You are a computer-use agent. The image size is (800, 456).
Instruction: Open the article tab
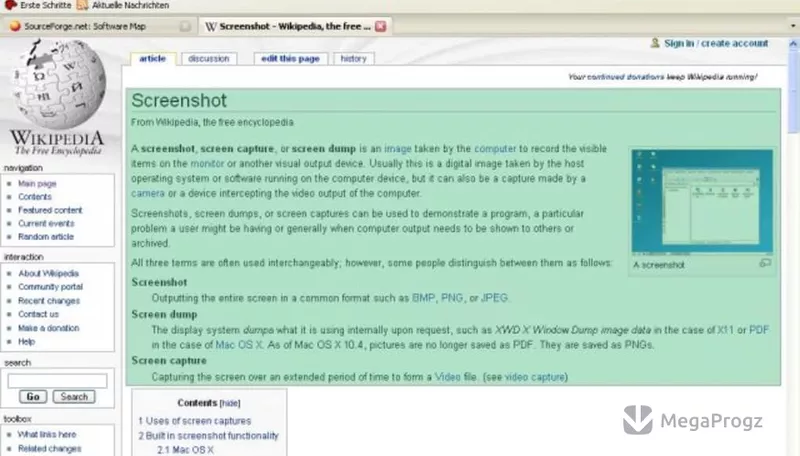153,59
